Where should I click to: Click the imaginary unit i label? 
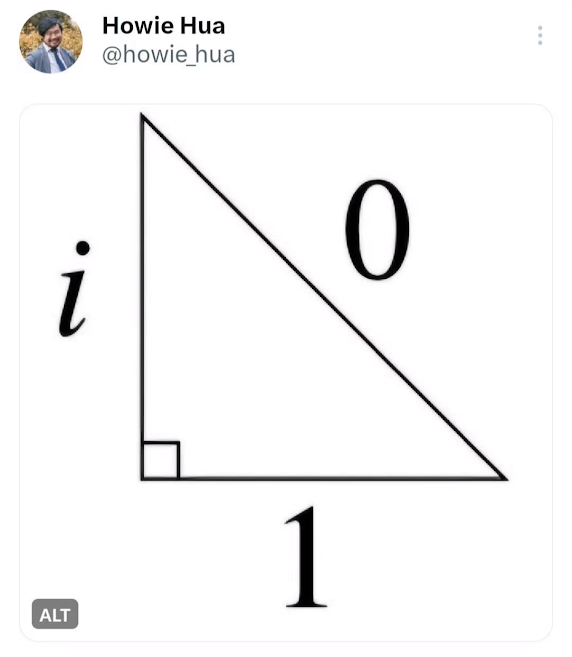74,289
